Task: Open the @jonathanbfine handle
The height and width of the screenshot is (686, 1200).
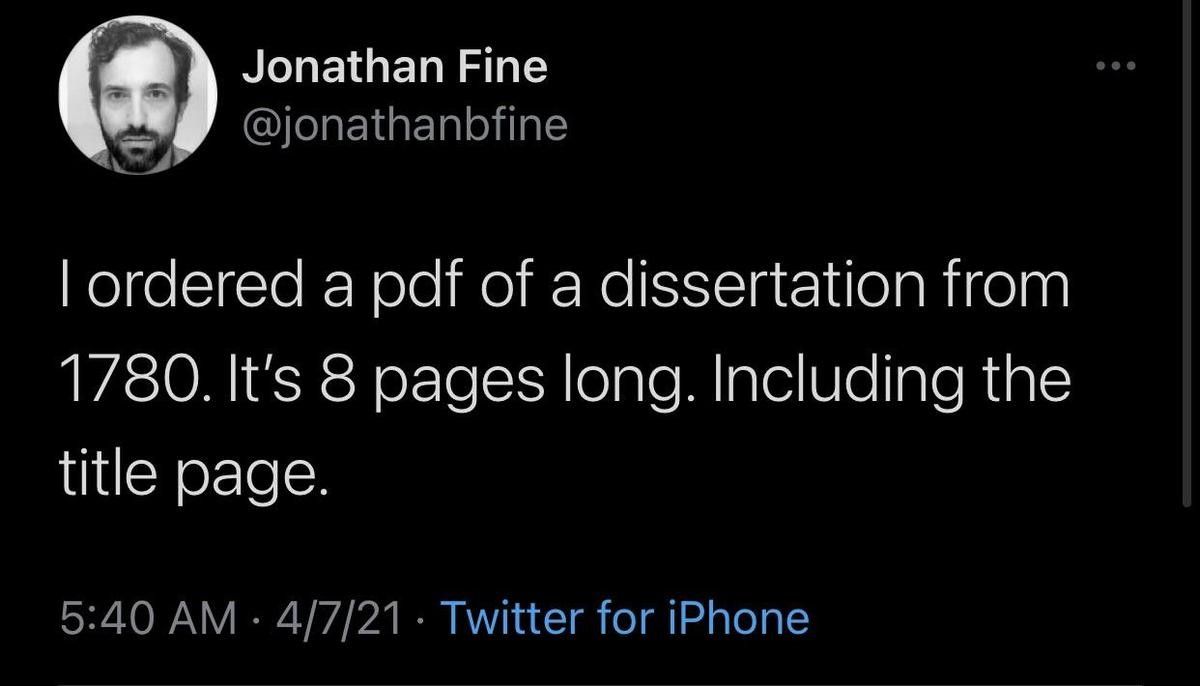Action: (x=404, y=124)
